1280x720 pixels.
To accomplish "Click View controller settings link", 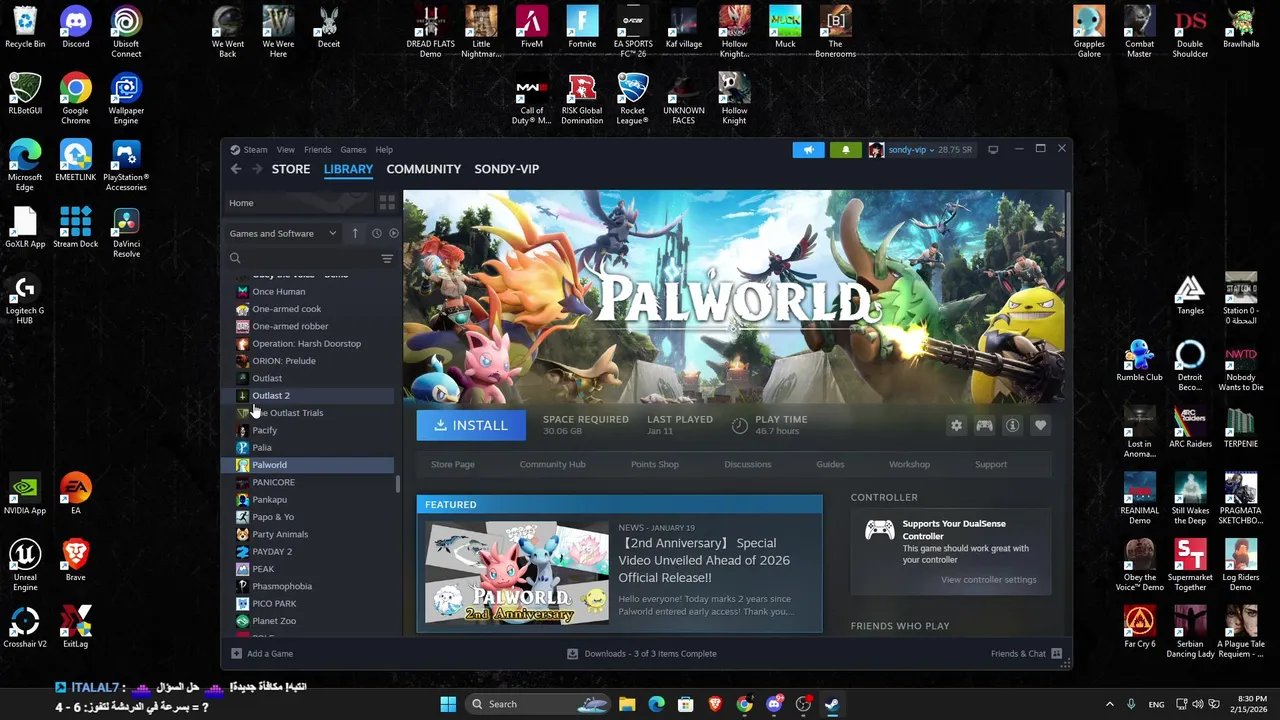I will [x=988, y=580].
